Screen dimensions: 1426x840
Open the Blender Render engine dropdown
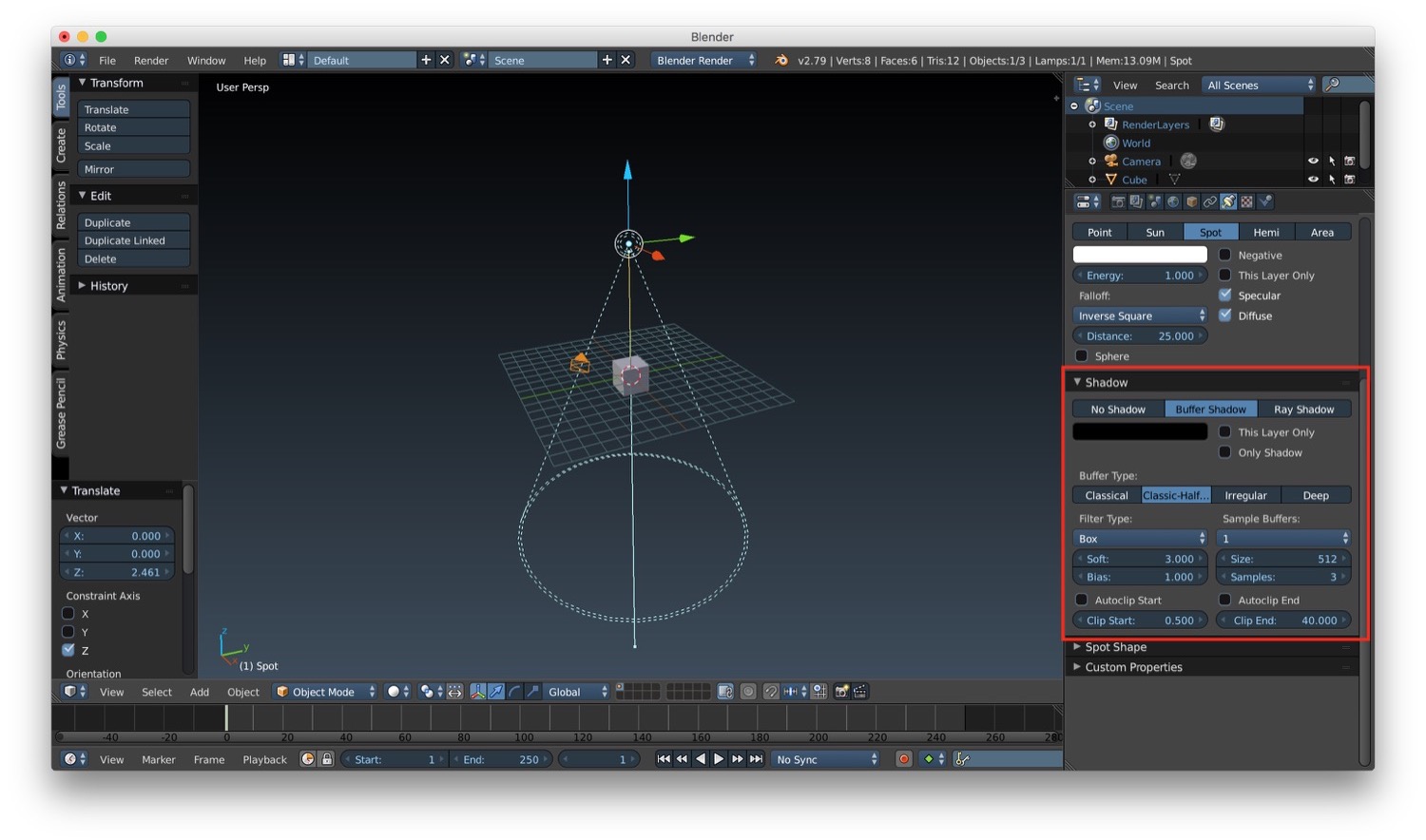(x=704, y=60)
